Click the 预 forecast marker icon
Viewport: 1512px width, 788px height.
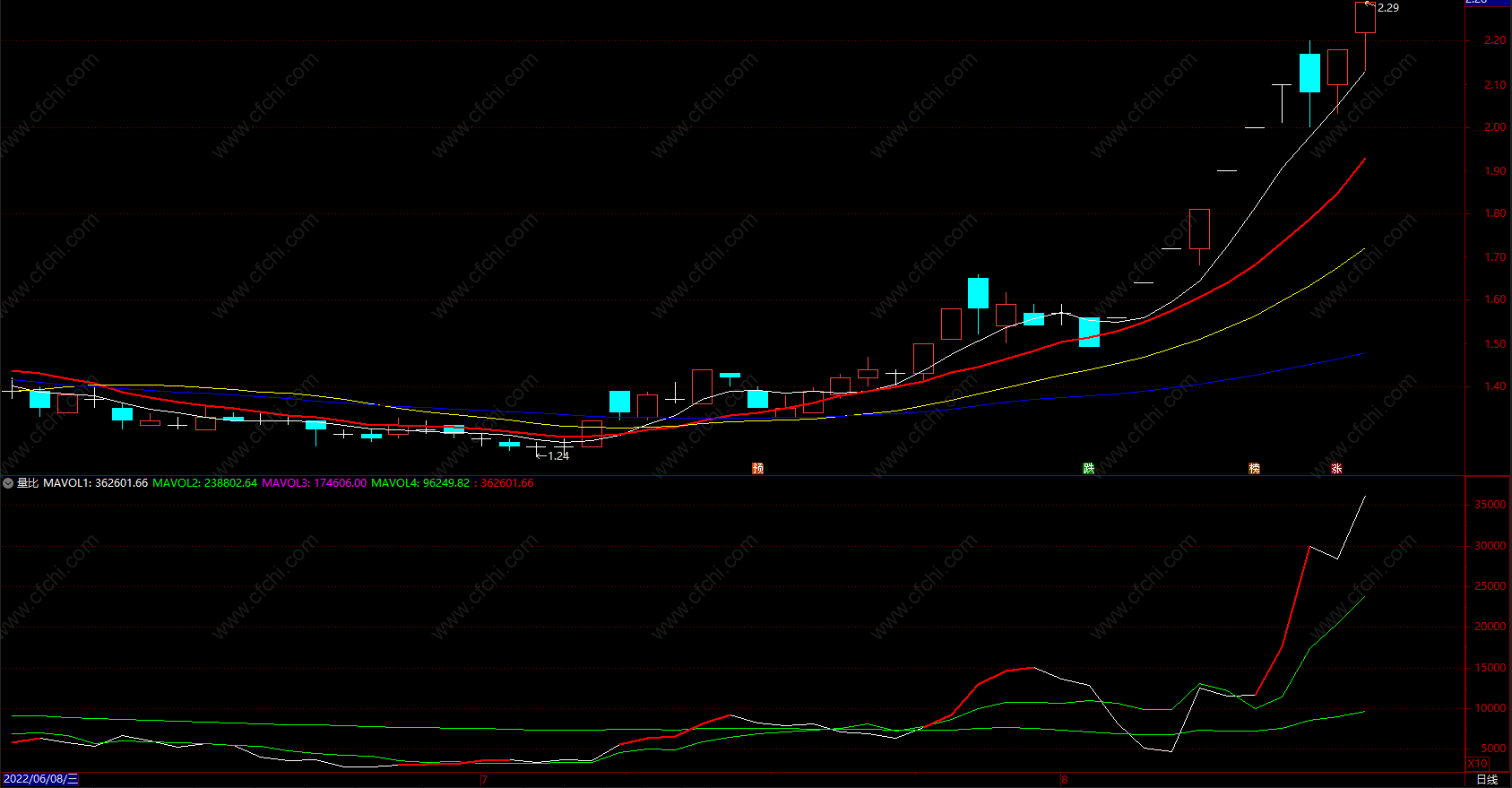tap(758, 468)
